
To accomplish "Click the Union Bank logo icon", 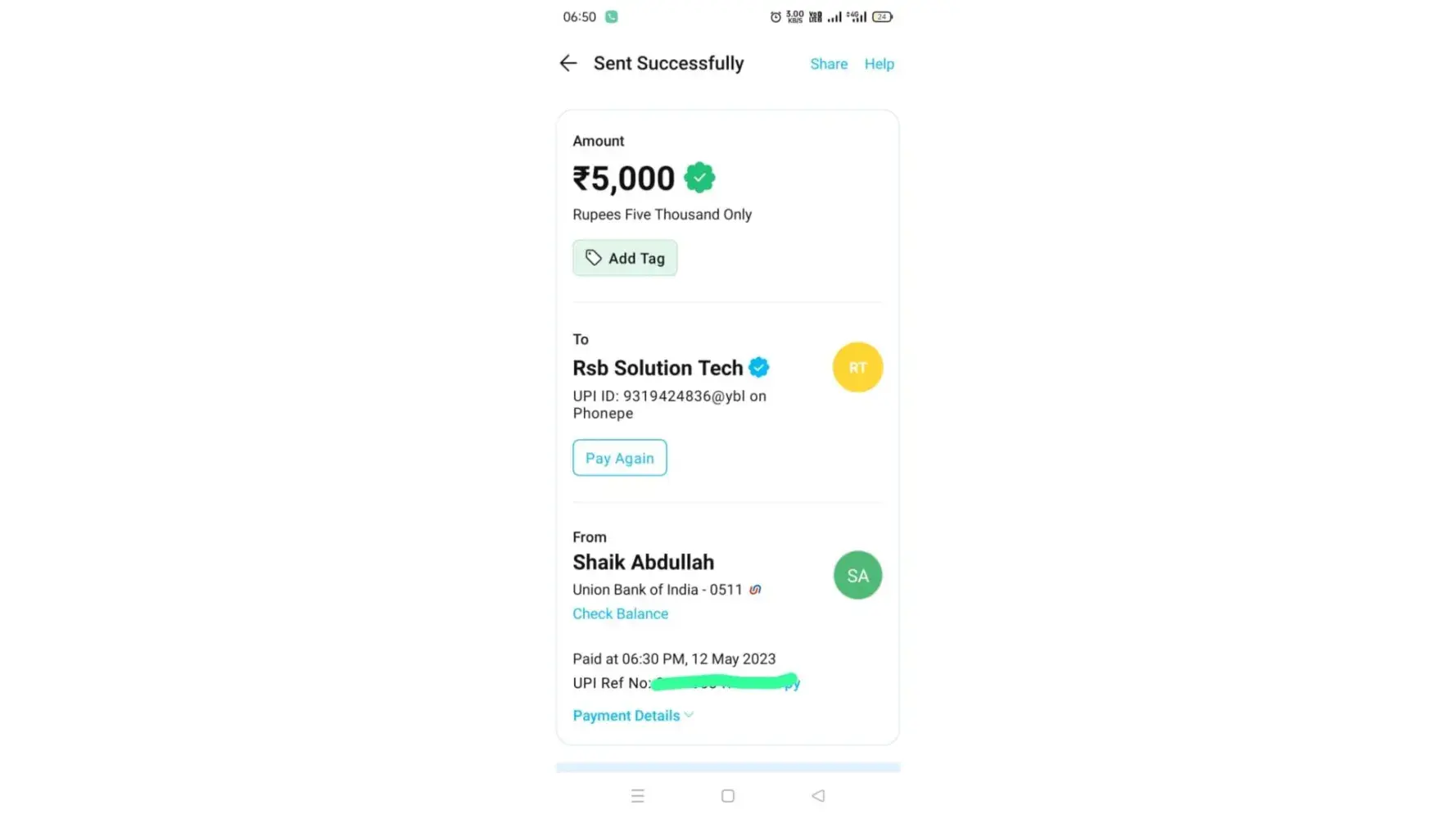I will click(755, 590).
